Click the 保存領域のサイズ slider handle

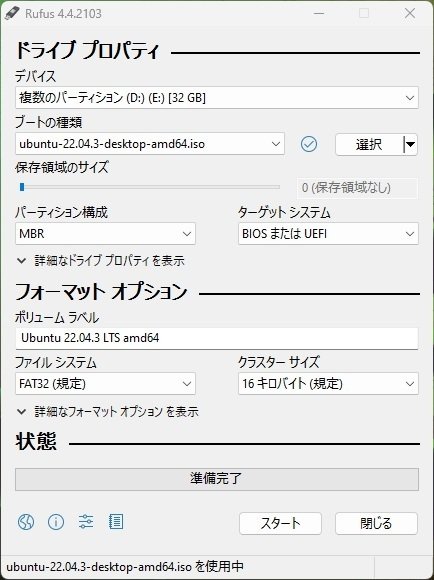click(22, 187)
